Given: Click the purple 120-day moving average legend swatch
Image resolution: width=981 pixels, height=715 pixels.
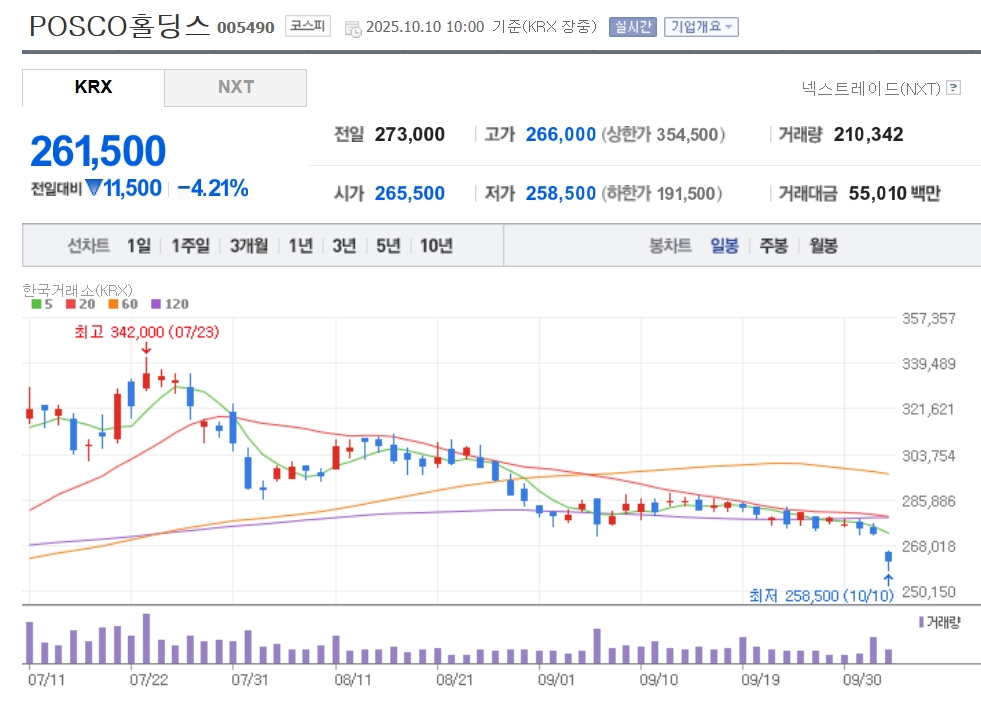Looking at the screenshot, I should pos(156,304).
